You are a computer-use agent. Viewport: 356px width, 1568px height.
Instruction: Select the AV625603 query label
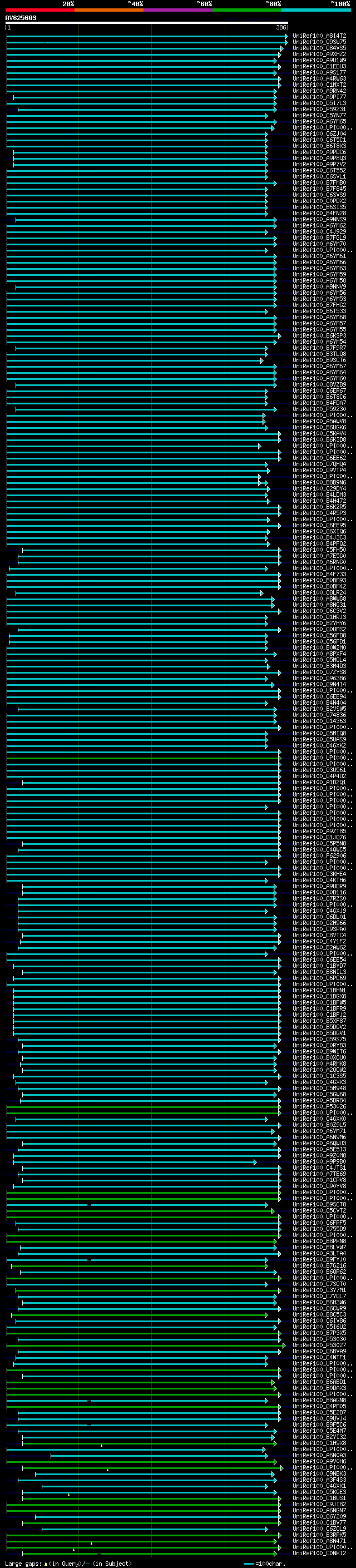coord(21,18)
